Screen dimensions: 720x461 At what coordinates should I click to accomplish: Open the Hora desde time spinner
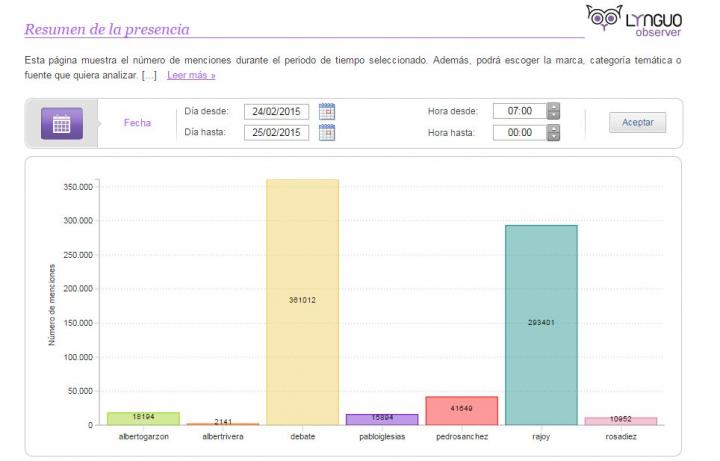click(x=554, y=111)
